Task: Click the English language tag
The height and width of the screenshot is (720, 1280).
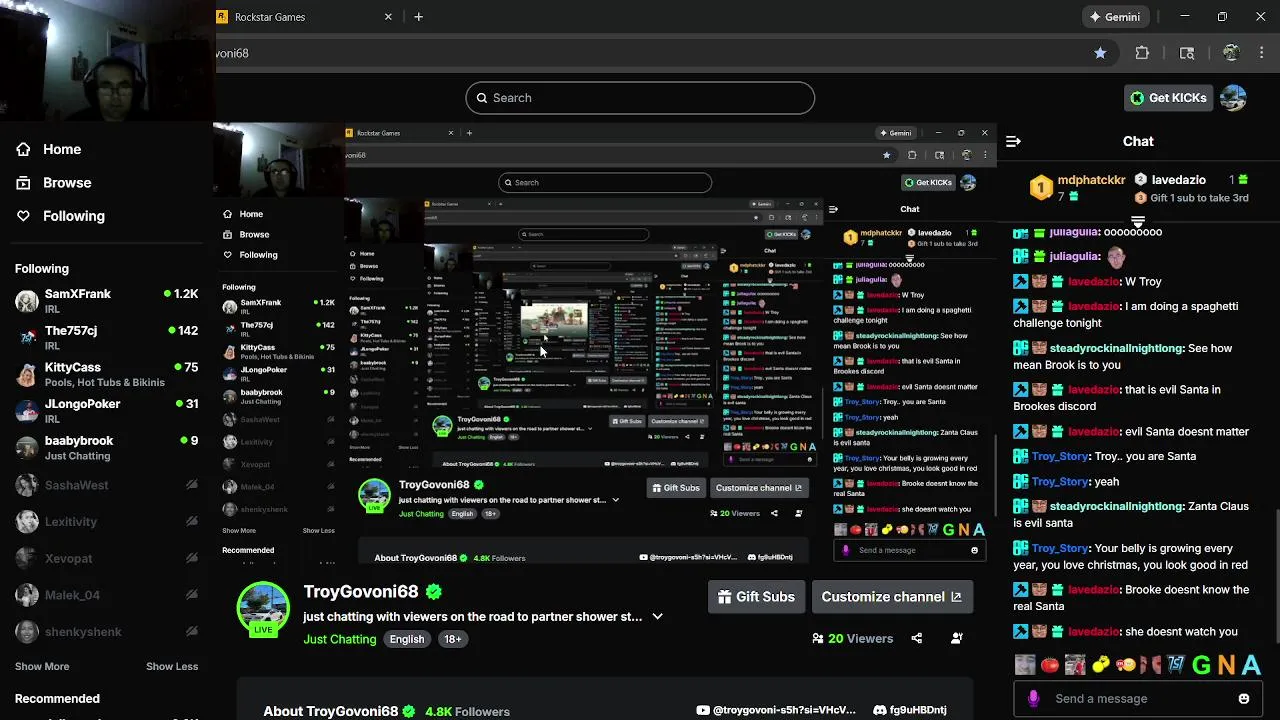Action: (407, 639)
